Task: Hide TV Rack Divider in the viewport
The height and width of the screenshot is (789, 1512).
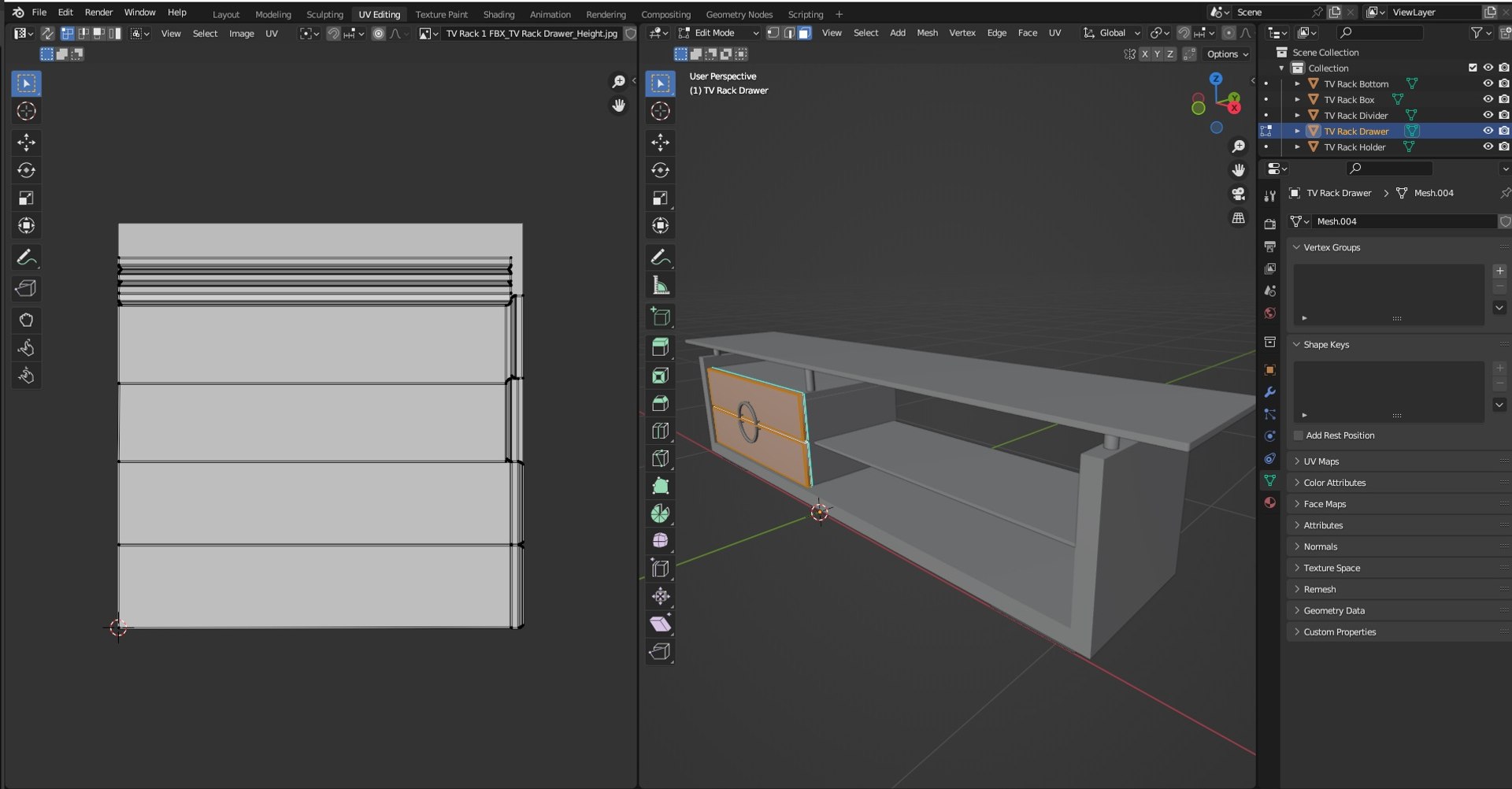Action: (x=1488, y=115)
